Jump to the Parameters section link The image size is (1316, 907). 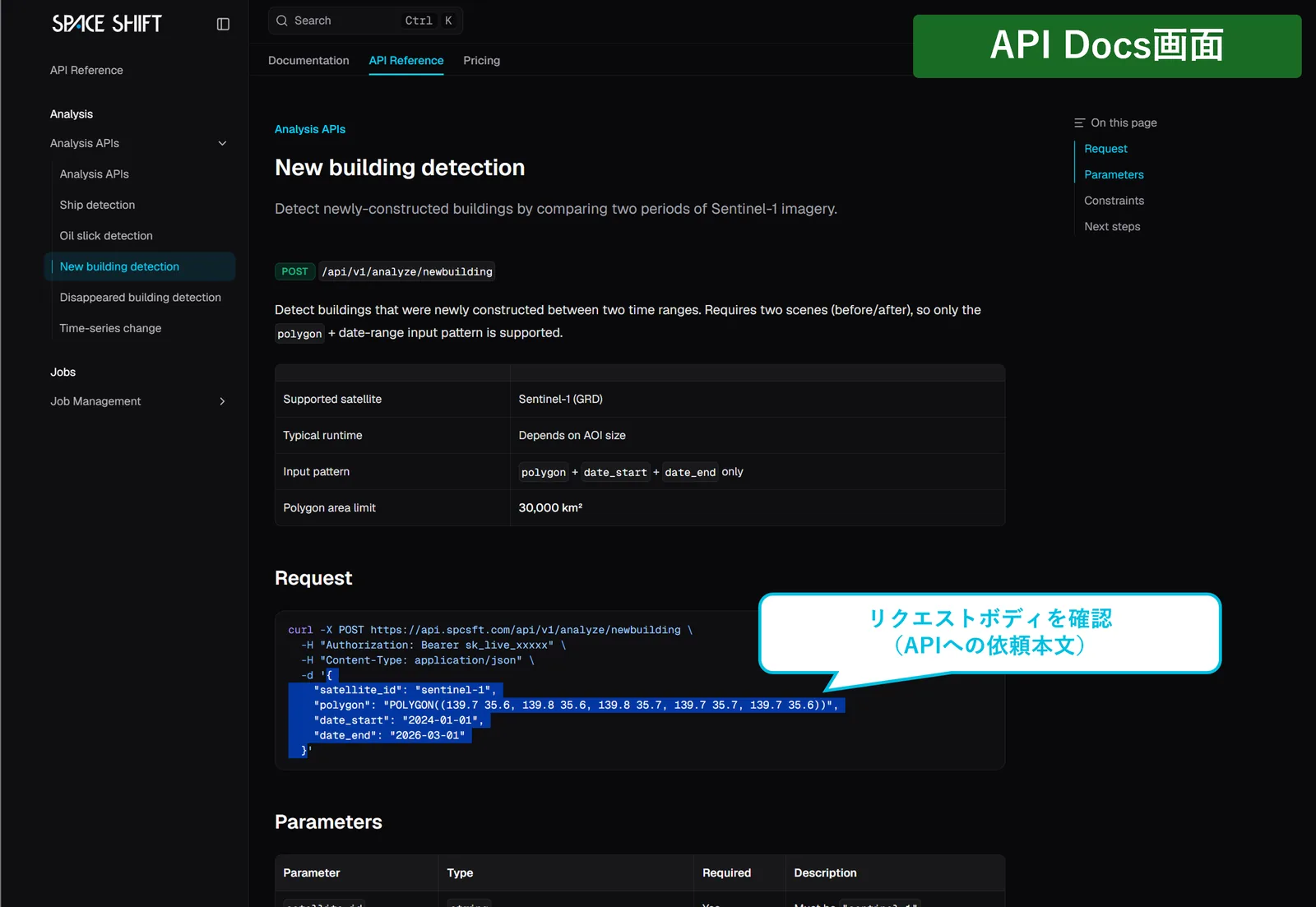(x=1114, y=174)
